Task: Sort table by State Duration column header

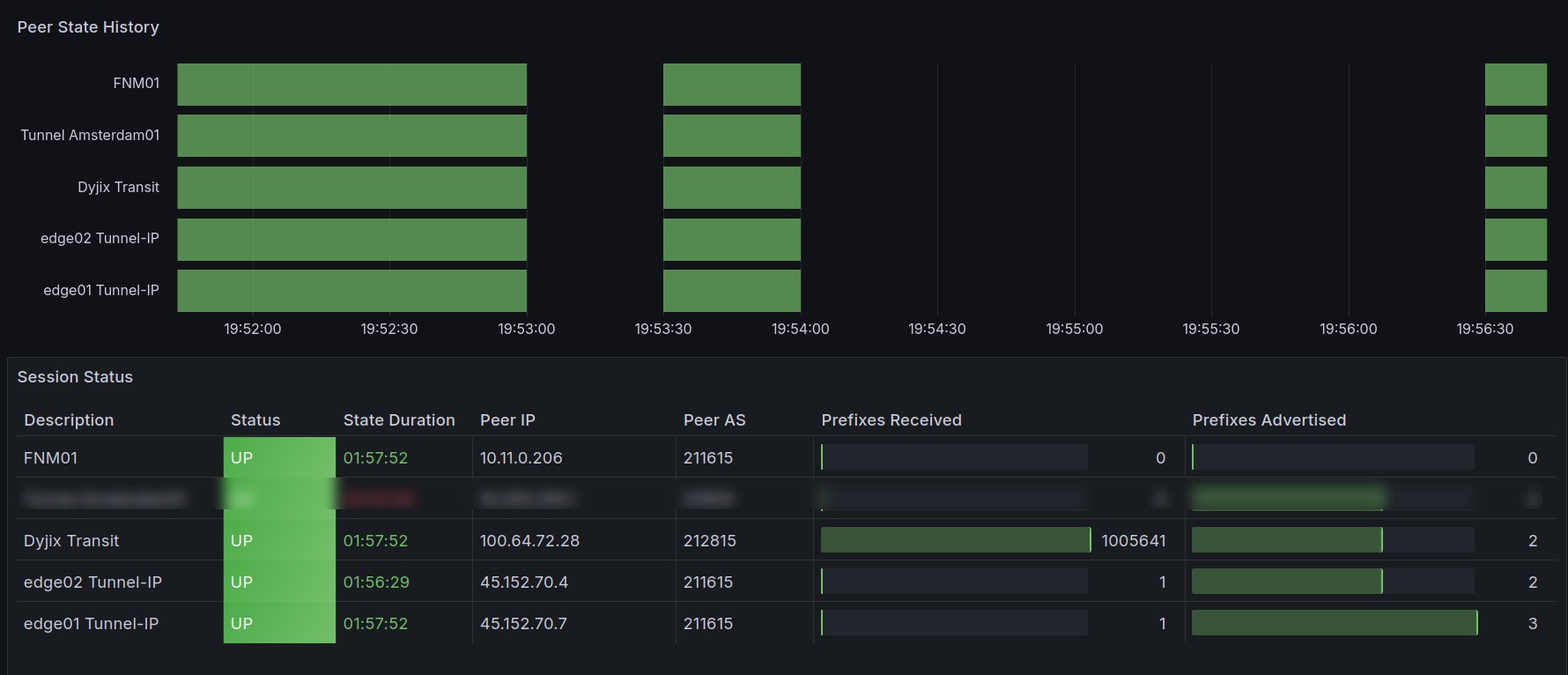Action: click(x=398, y=420)
